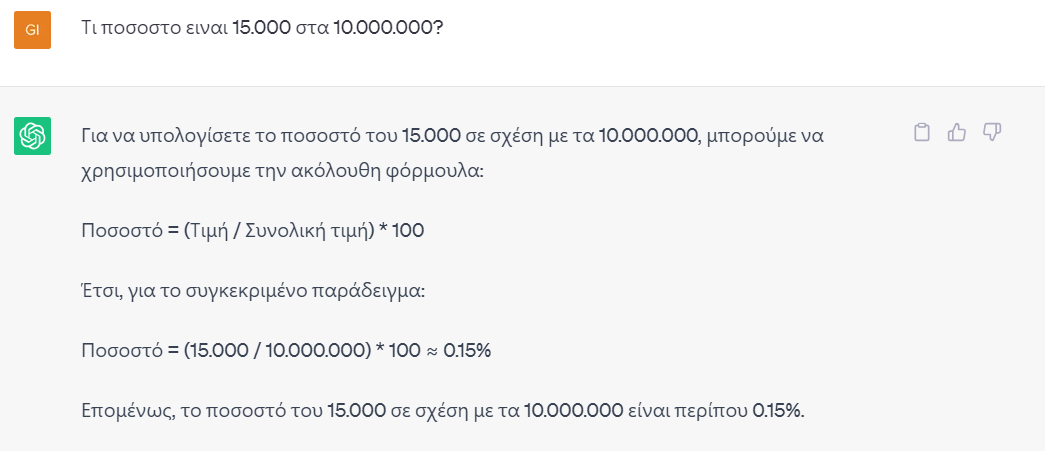This screenshot has width=1045, height=451.
Task: Click the word "Επομένως" in the final sentence
Action: (128, 411)
